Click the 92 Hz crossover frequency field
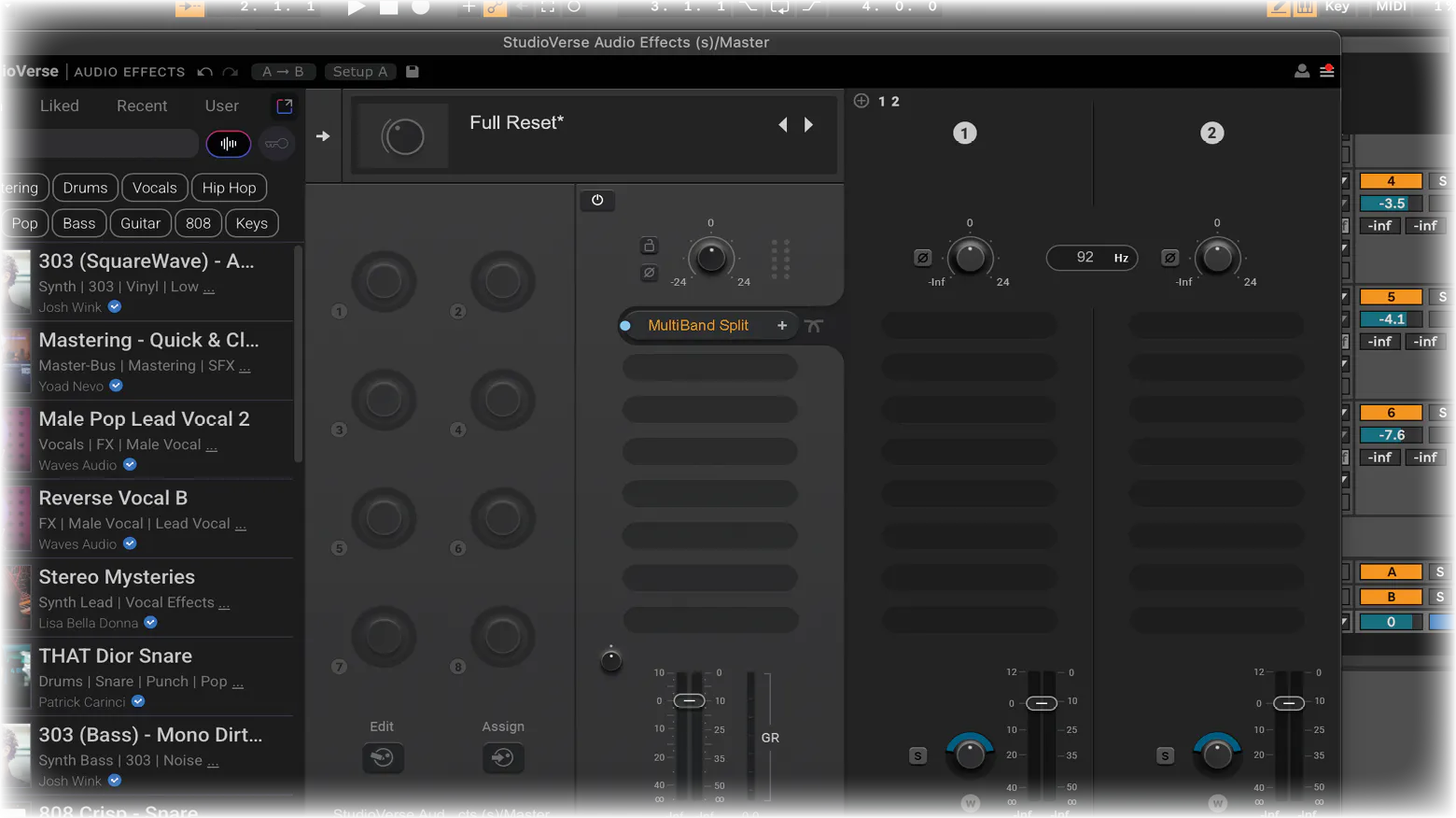The image size is (1456, 818). [x=1092, y=258]
